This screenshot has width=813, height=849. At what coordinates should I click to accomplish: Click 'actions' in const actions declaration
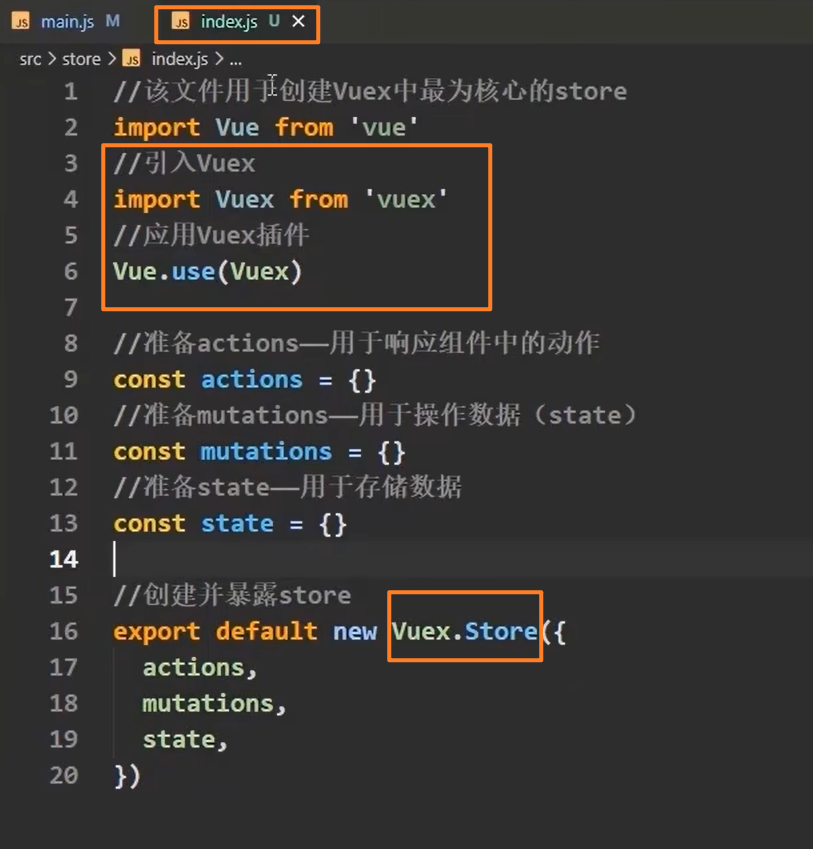pyautogui.click(x=252, y=380)
